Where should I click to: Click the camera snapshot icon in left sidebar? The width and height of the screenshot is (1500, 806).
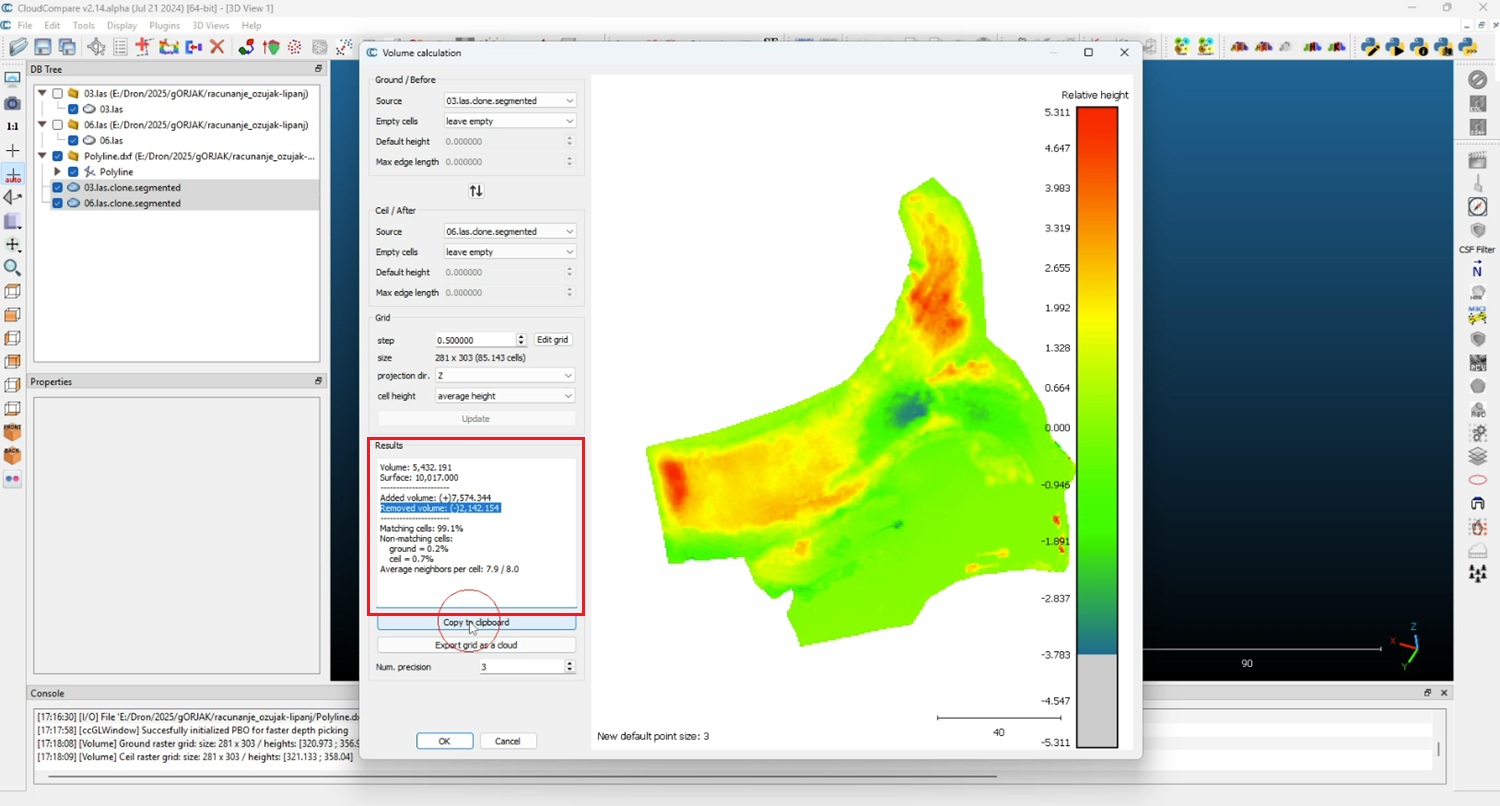click(x=12, y=103)
